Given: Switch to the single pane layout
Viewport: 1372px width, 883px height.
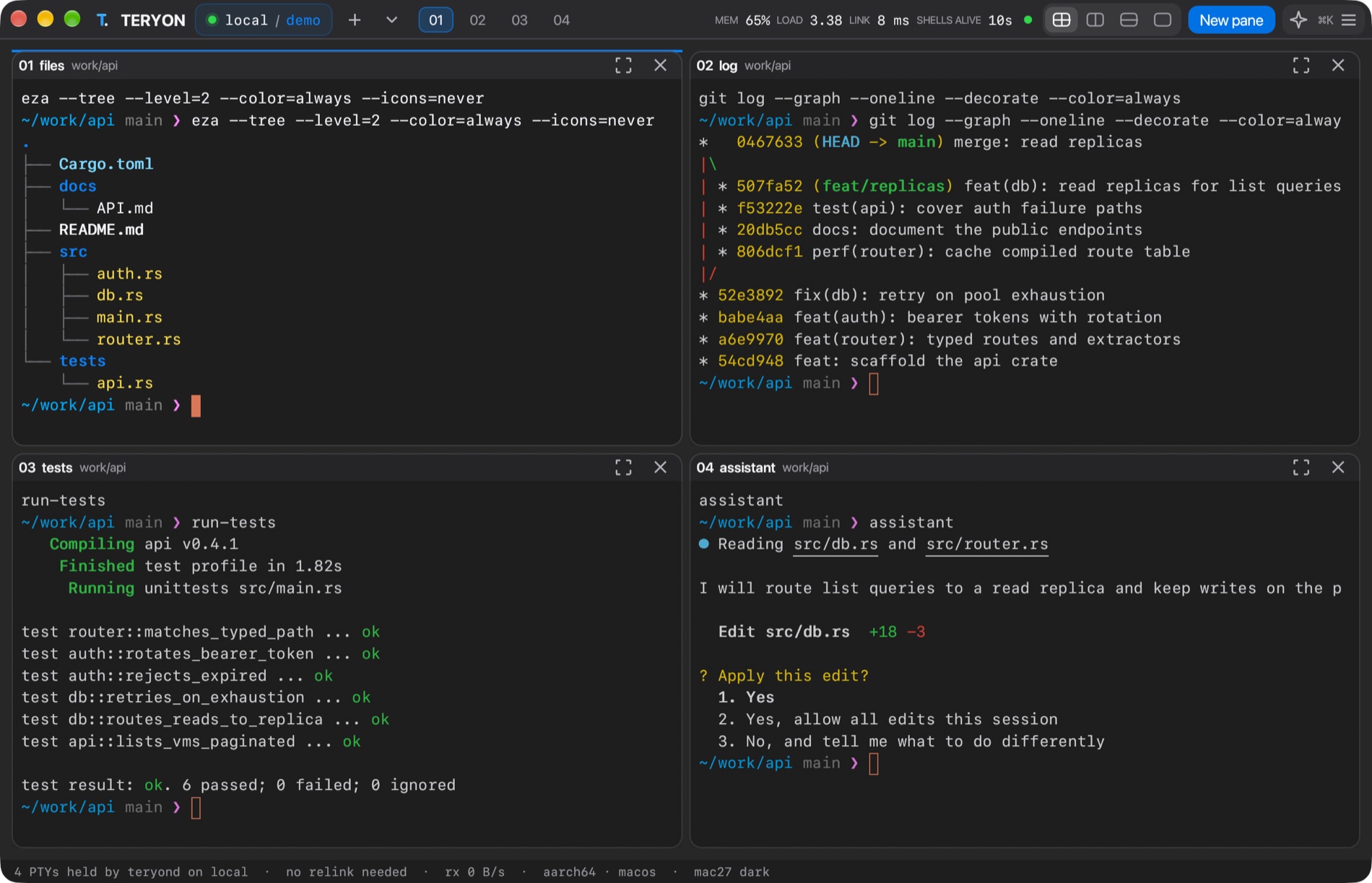Looking at the screenshot, I should click(1163, 20).
